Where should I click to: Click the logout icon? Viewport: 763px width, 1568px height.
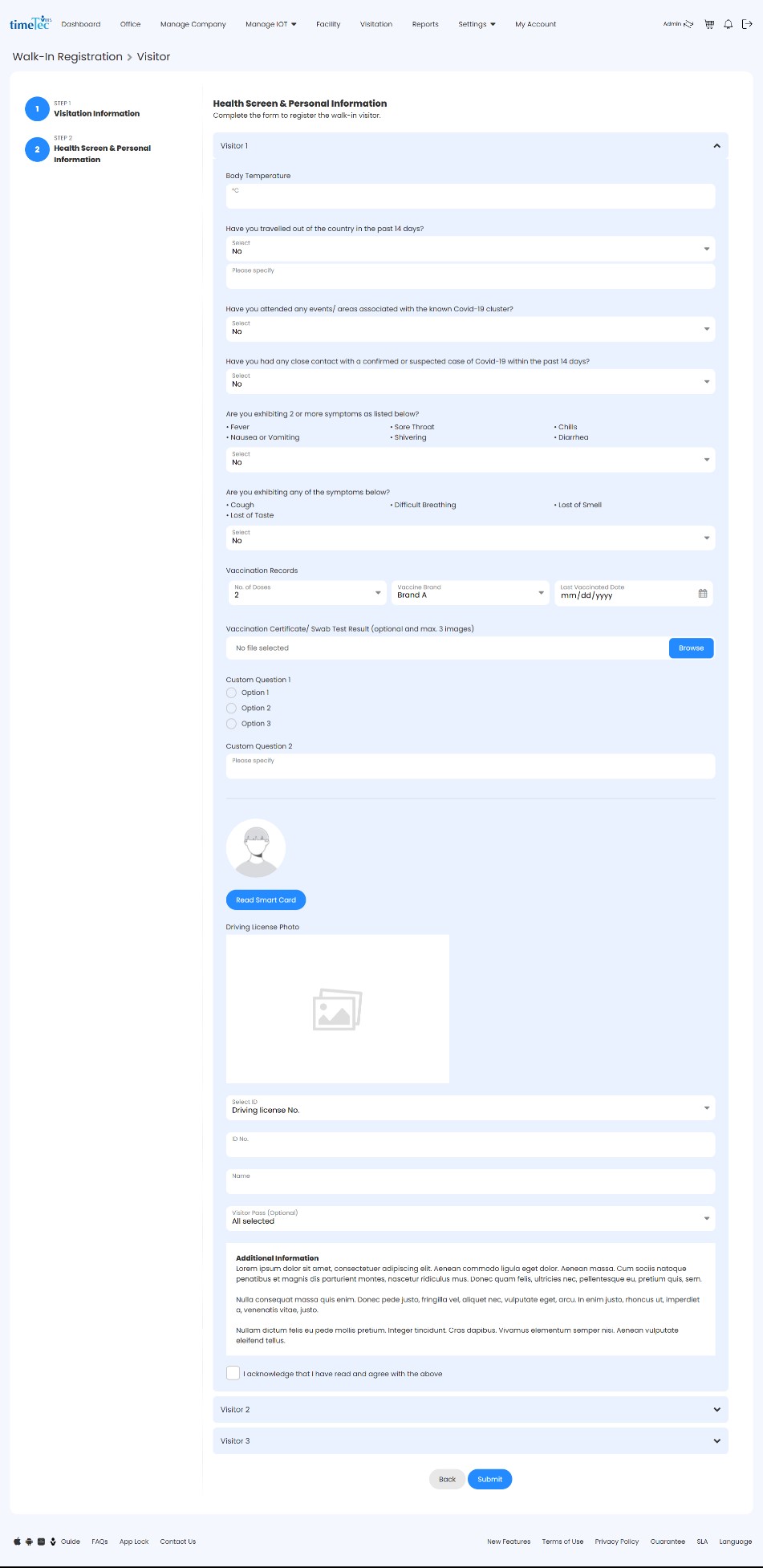pyautogui.click(x=747, y=24)
